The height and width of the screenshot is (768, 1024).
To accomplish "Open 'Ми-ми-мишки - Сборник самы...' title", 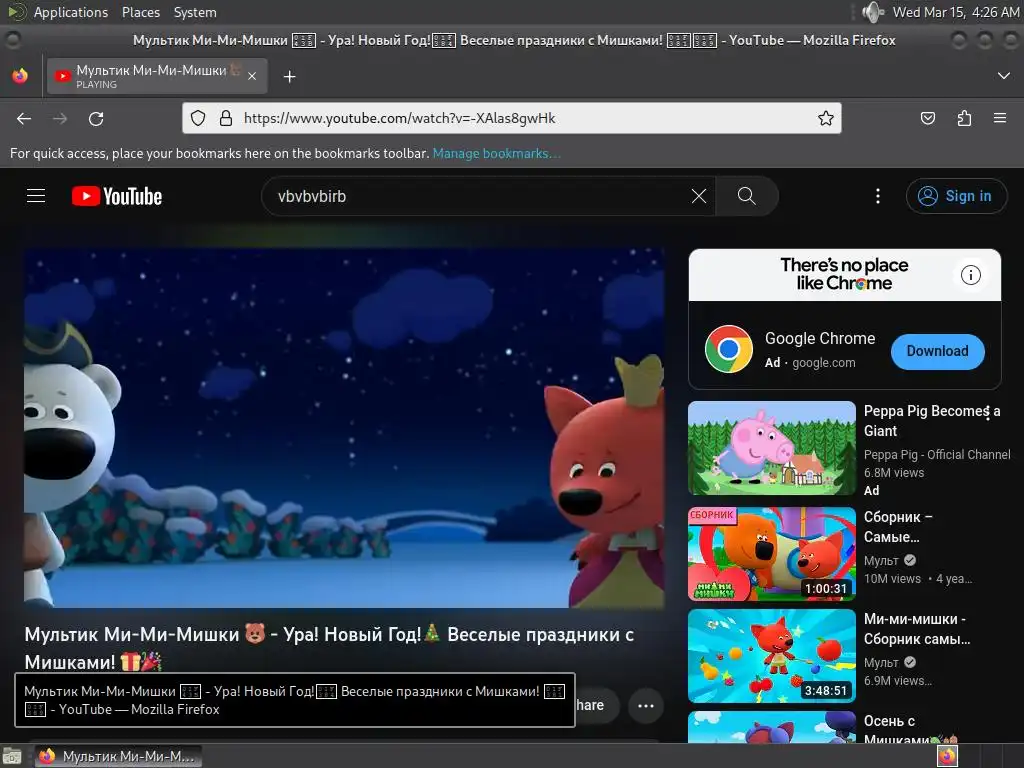I will pos(917,629).
